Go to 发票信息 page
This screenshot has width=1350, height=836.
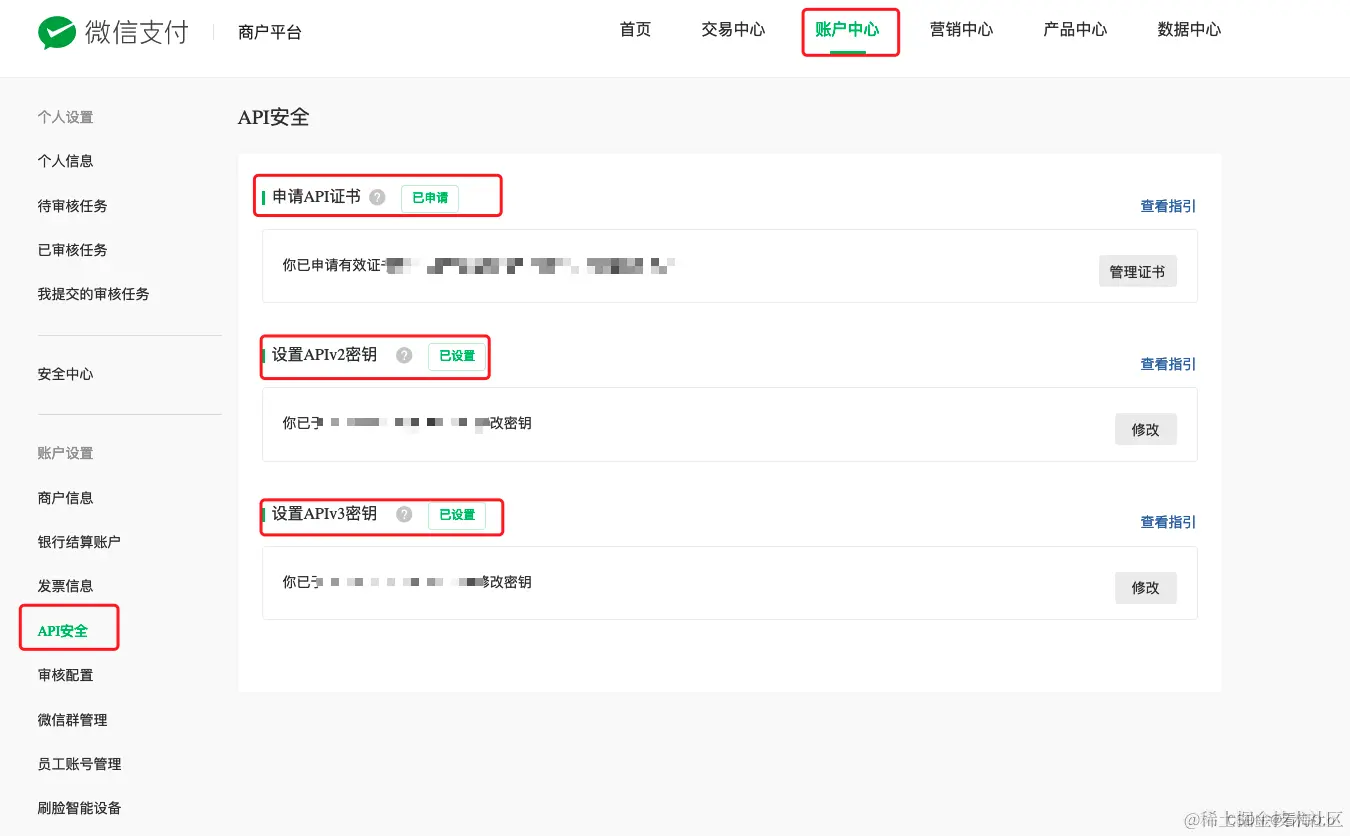(x=65, y=586)
